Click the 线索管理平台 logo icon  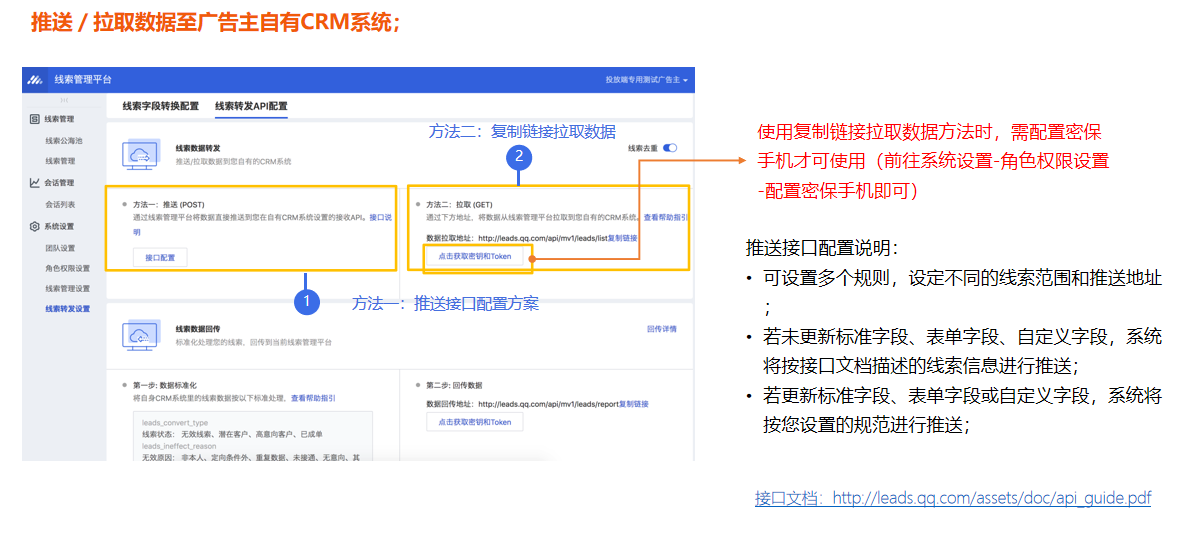(36, 79)
